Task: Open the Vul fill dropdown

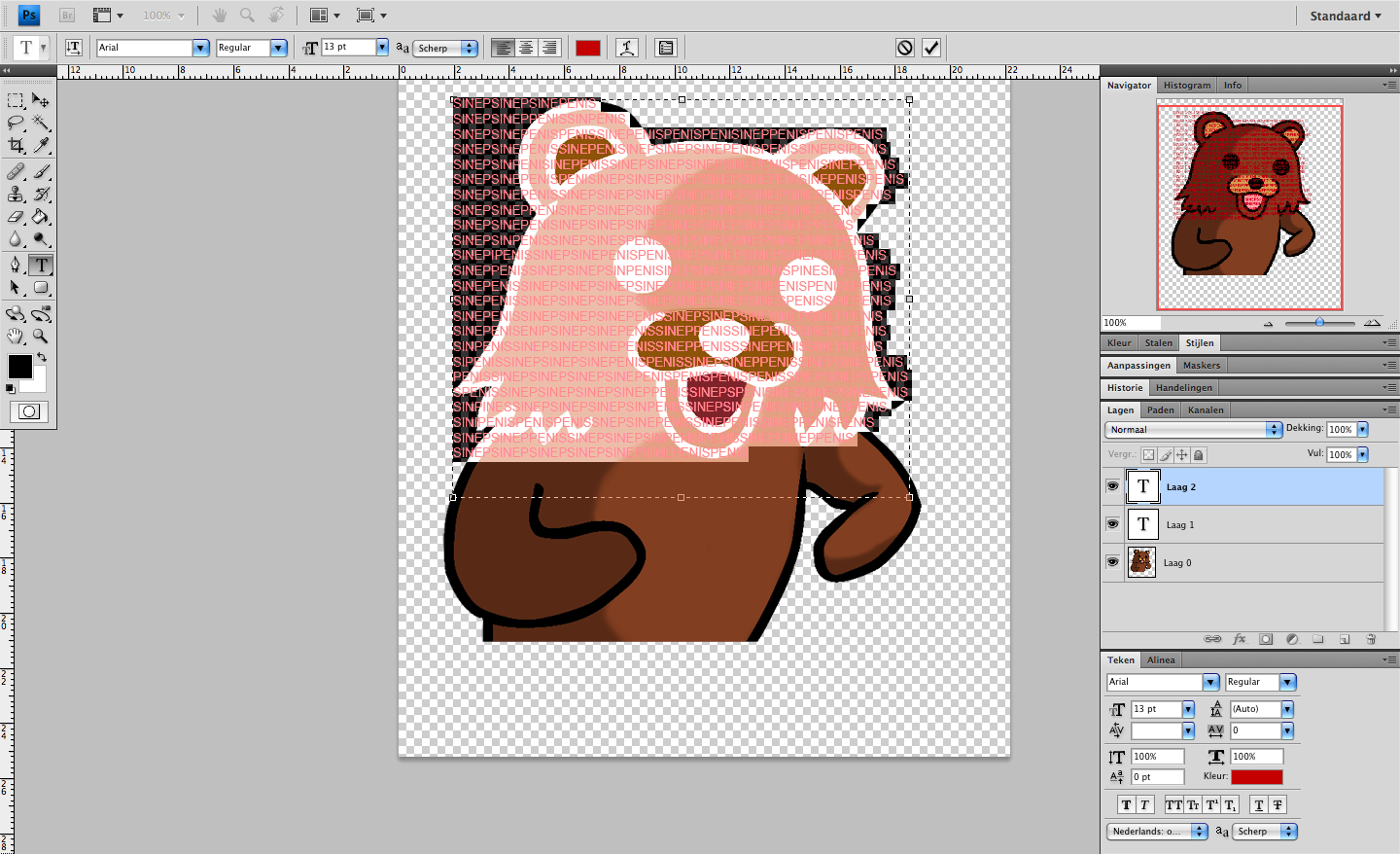Action: coord(1363,454)
